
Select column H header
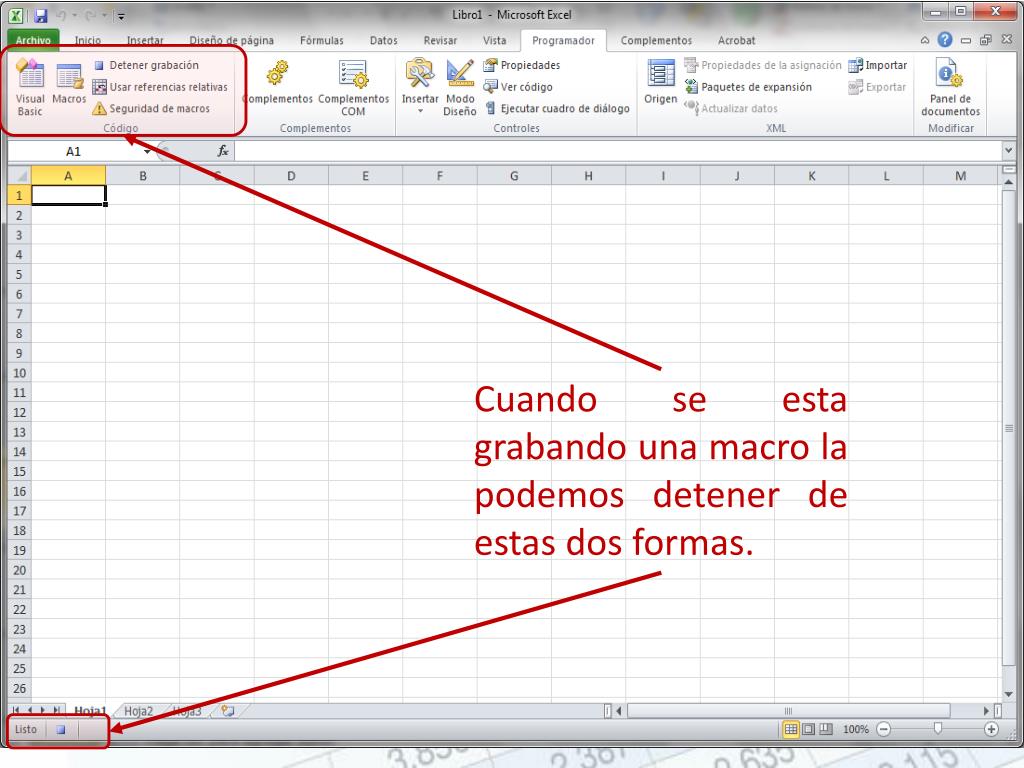588,176
